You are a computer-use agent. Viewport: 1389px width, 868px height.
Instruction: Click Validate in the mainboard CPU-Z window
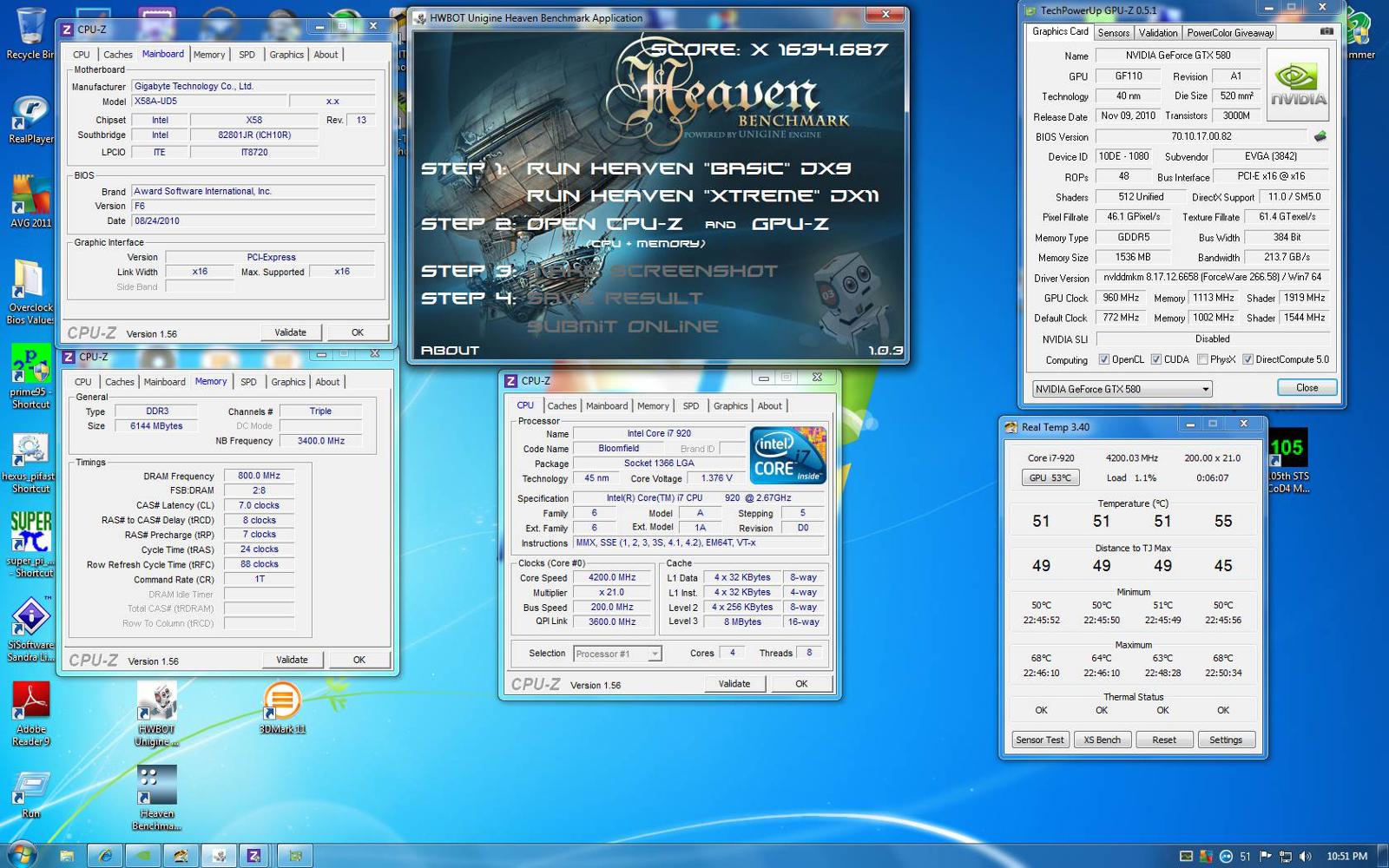pyautogui.click(x=291, y=332)
